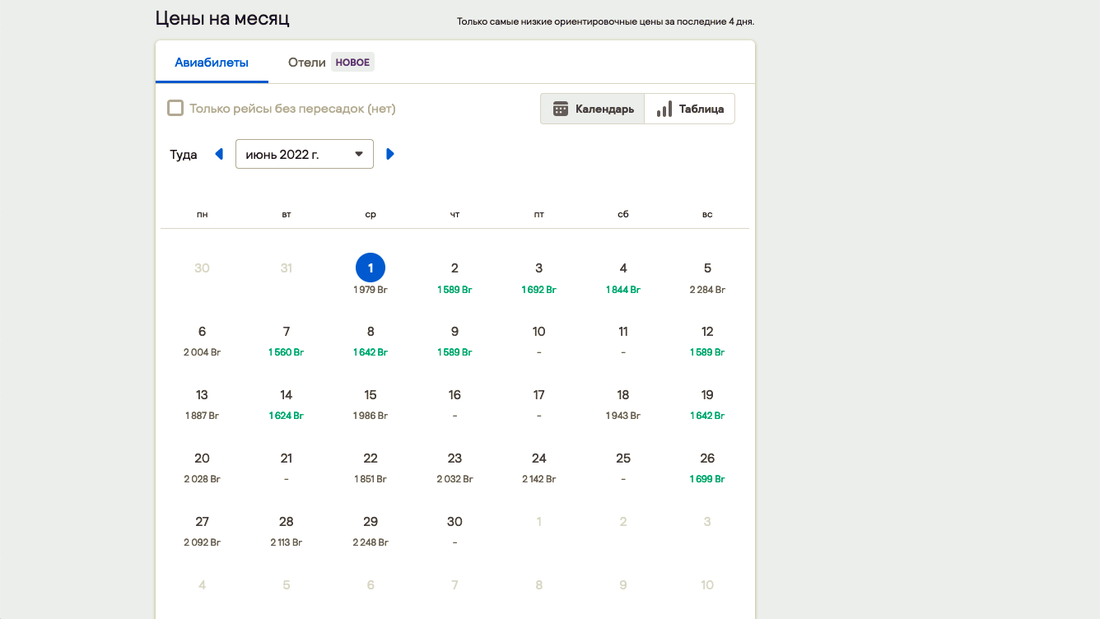1100x619 pixels.
Task: Select June 24 priced 2 142 Br
Action: [x=539, y=467]
